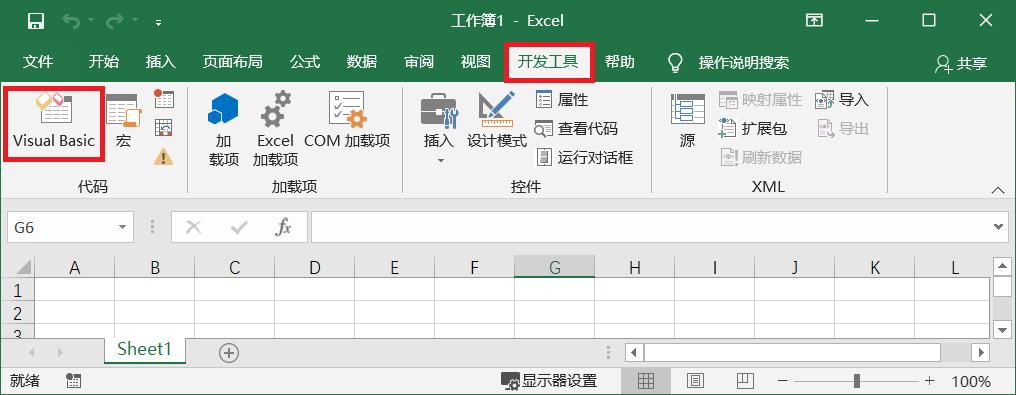Viewport: 1016px width, 395px height.
Task: Select row 1 header
Action: [17, 289]
